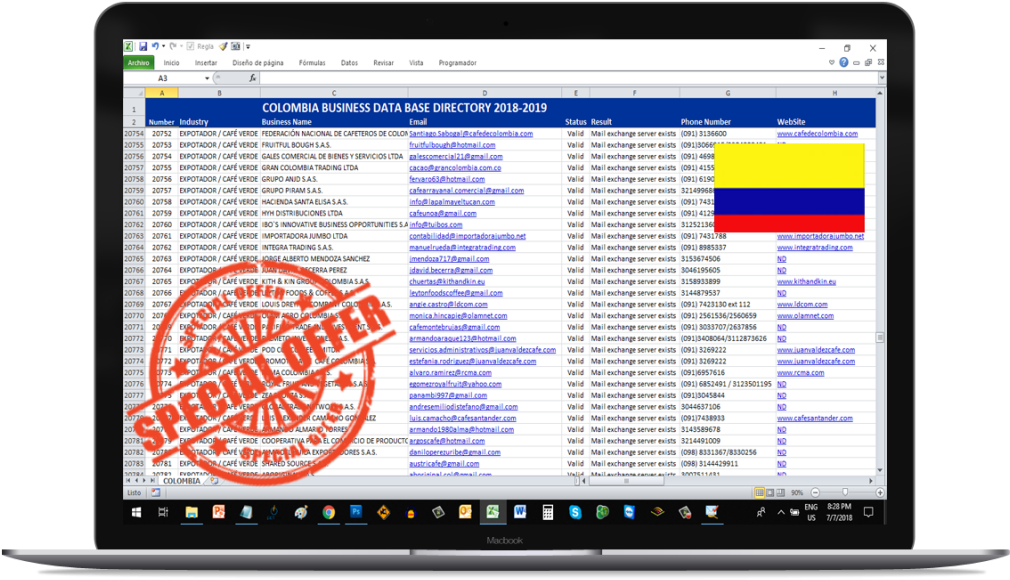The width and height of the screenshot is (1010, 580).
Task: Open Word from taskbar
Action: 520,512
